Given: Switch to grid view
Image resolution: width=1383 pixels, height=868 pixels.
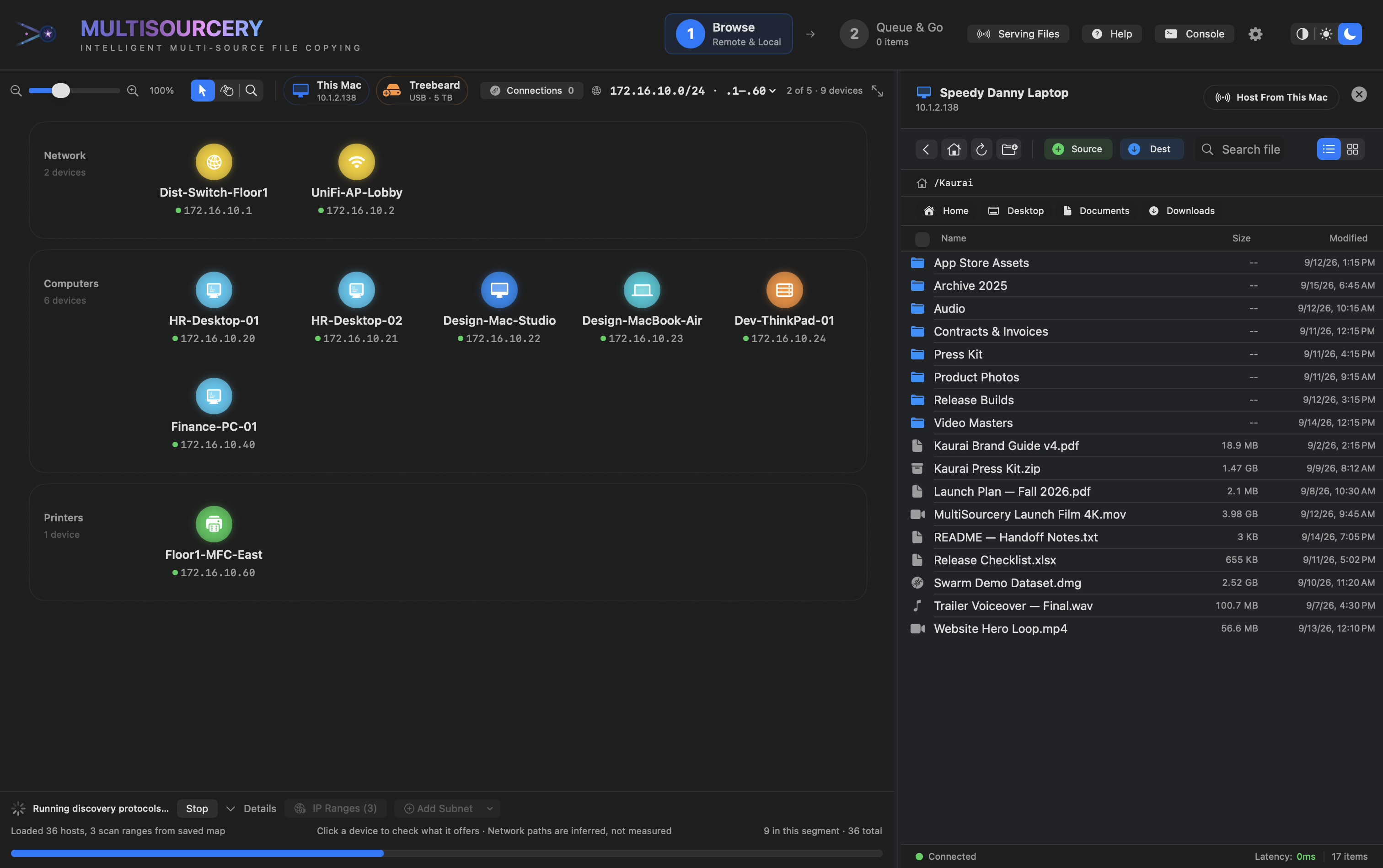Looking at the screenshot, I should click(x=1352, y=149).
